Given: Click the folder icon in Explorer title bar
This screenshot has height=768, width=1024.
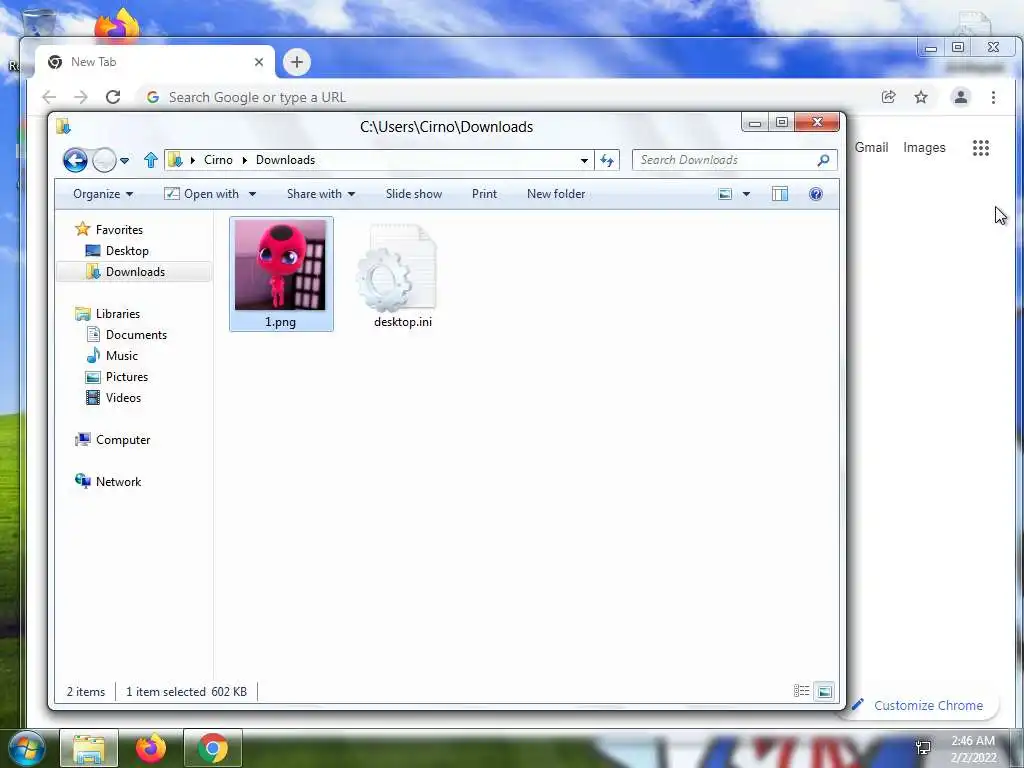Looking at the screenshot, I should 63,126.
